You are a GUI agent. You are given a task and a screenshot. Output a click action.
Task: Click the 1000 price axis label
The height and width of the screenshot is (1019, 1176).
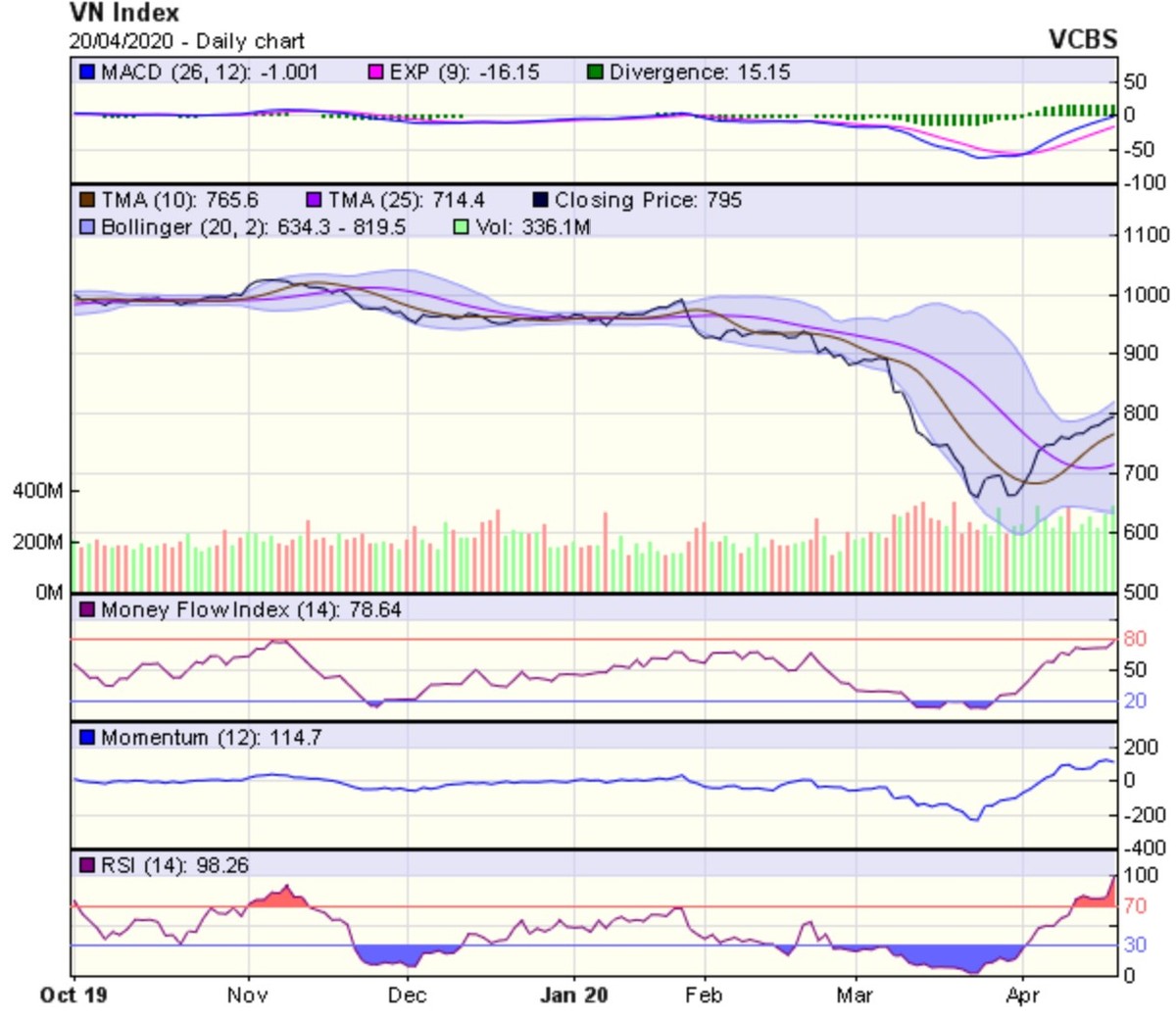pos(1146,295)
